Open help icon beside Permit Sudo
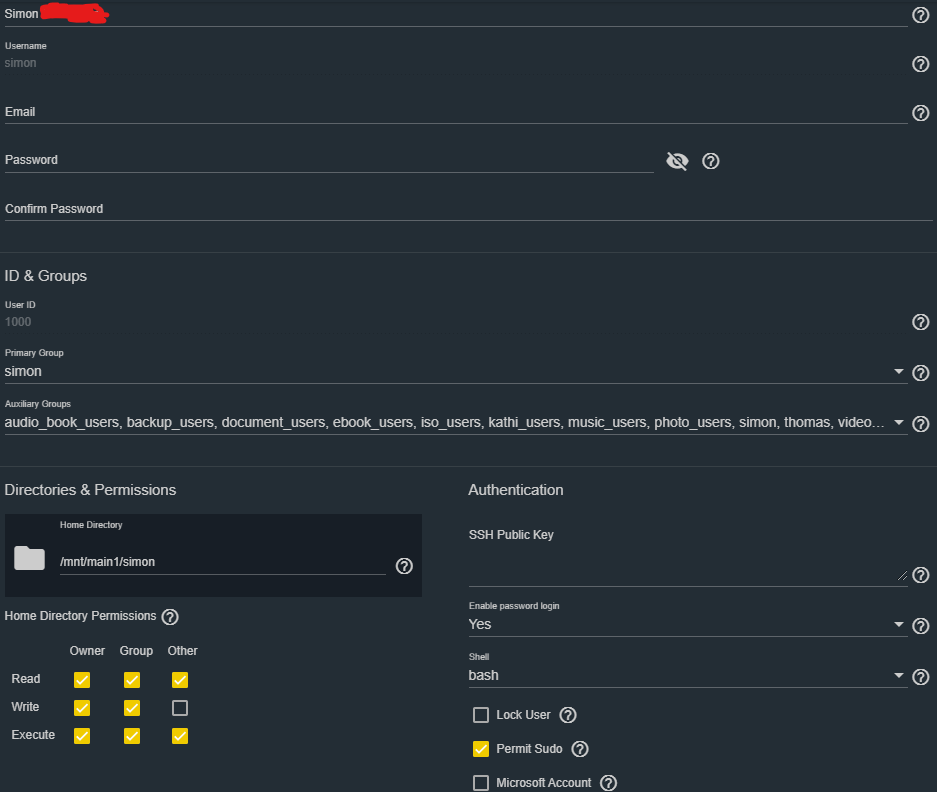Viewport: 937px width, 792px height. pyautogui.click(x=580, y=749)
